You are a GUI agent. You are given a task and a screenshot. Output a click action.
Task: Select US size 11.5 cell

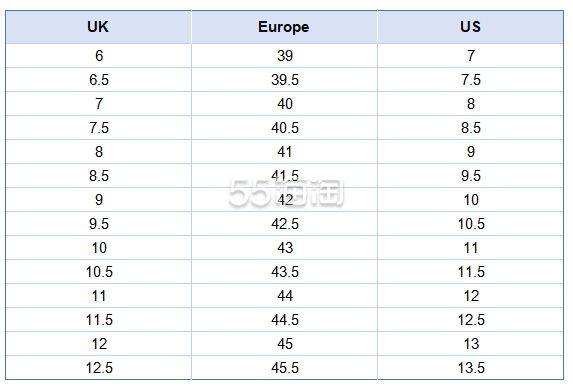tap(470, 272)
